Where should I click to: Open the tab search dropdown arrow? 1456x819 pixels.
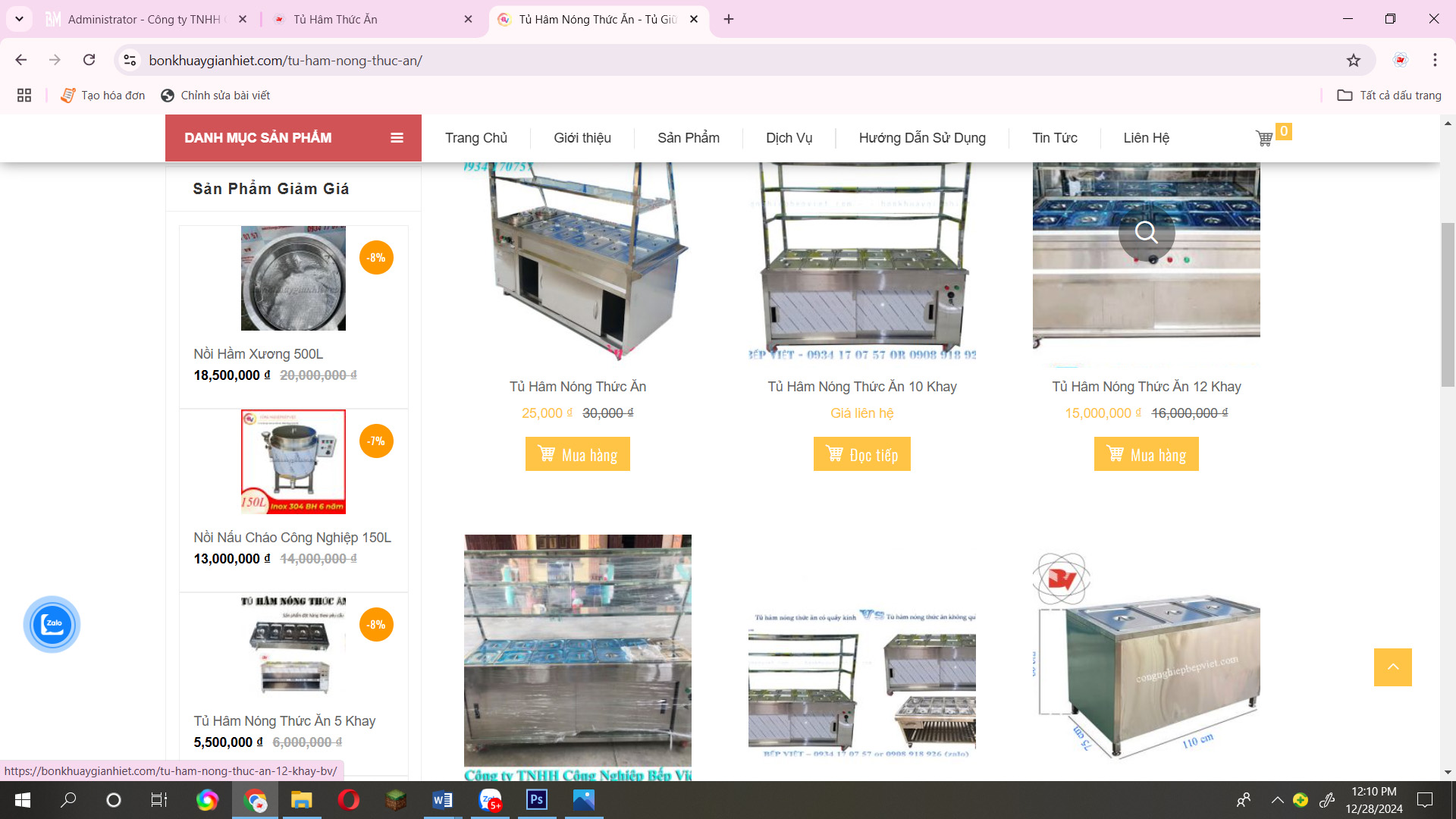pyautogui.click(x=19, y=19)
